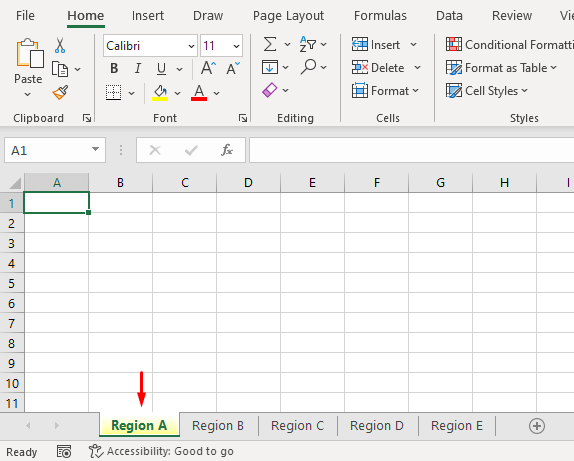Screen dimensions: 574x461
Task: Expand the Paste options arrow
Action: tap(28, 94)
